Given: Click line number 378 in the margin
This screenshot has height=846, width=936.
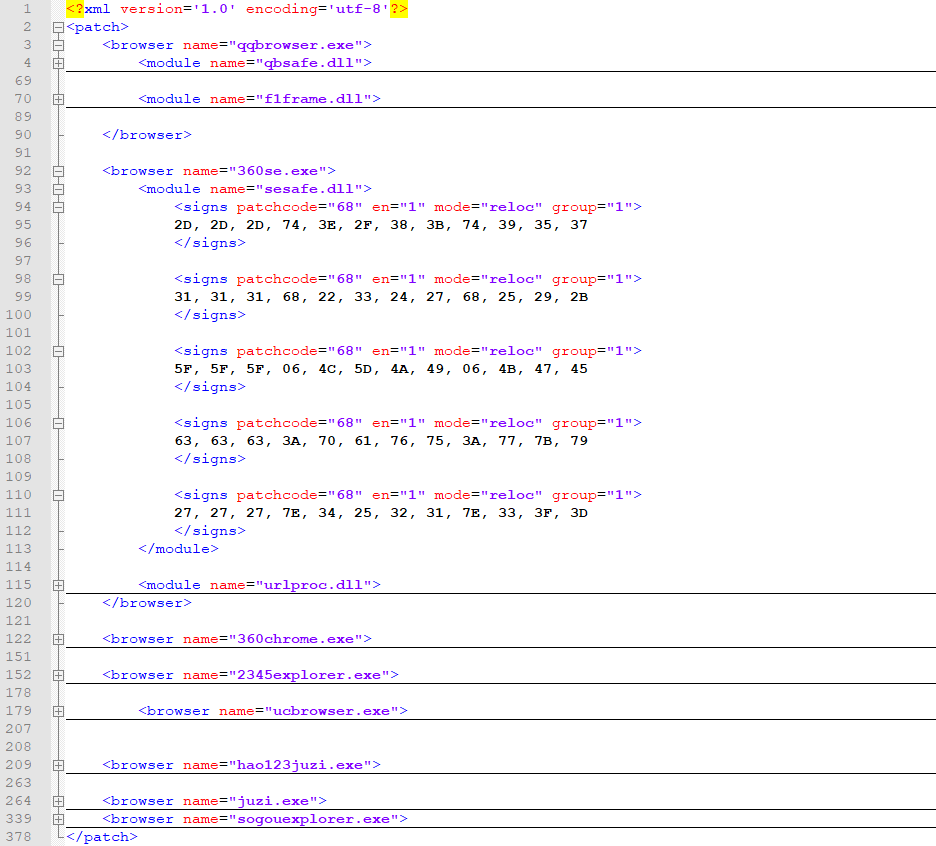Looking at the screenshot, I should (20, 837).
